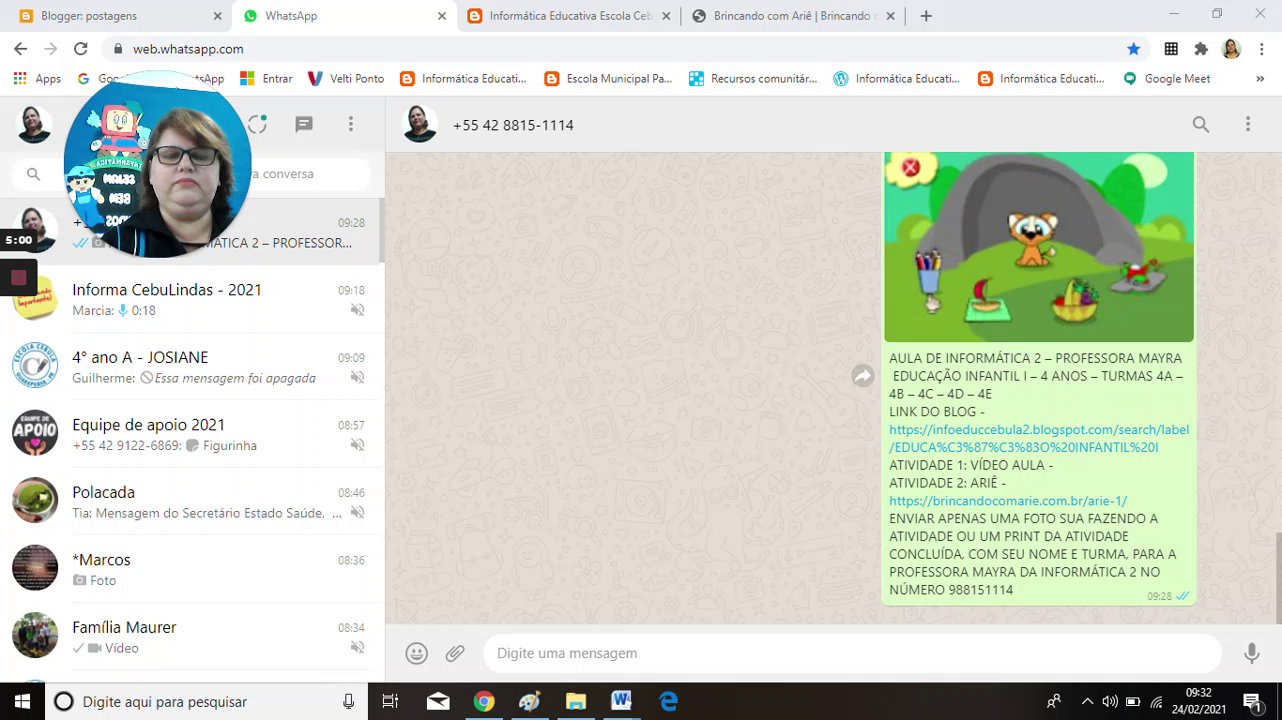Open the emoji picker
Image resolution: width=1282 pixels, height=720 pixels.
[x=417, y=653]
